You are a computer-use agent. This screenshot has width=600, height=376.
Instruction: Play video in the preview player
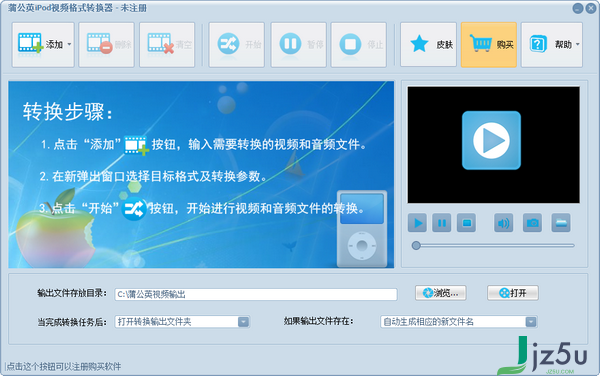coord(417,223)
